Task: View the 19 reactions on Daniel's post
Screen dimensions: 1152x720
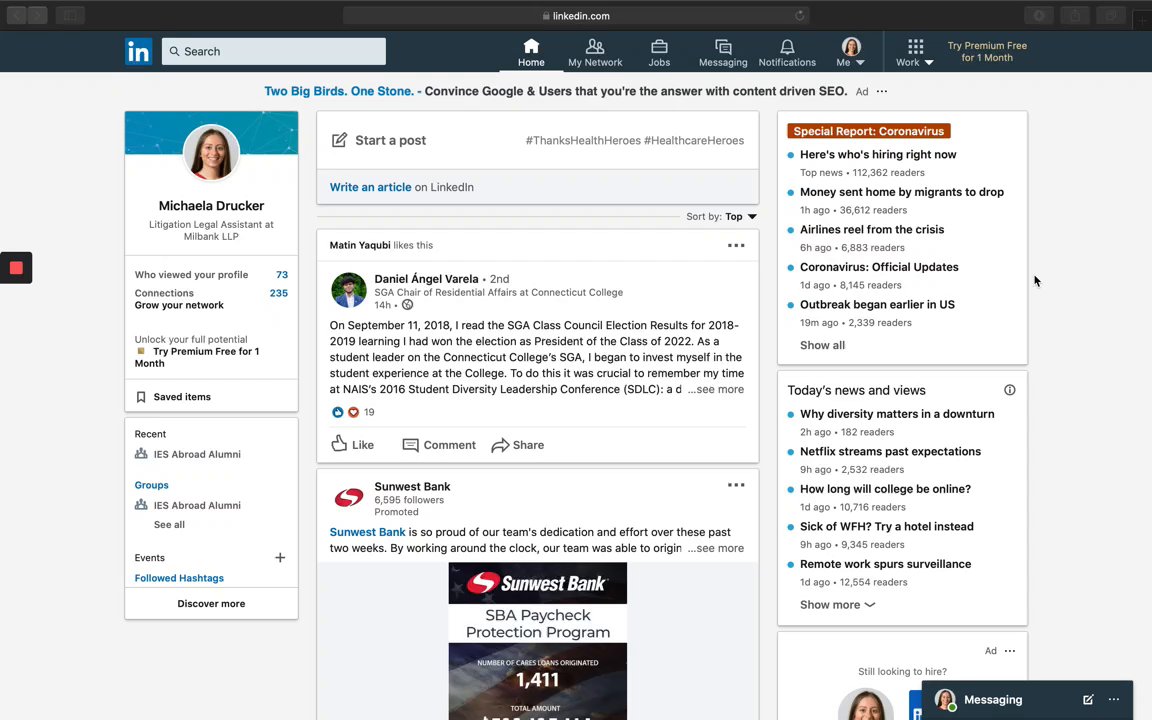Action: click(x=353, y=412)
